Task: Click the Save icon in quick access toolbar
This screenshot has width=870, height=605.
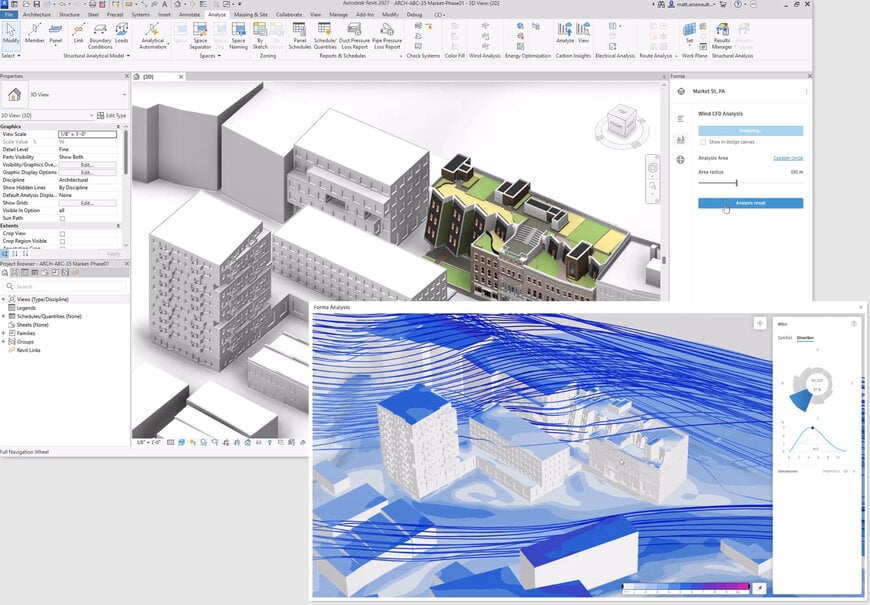Action: tap(37, 4)
